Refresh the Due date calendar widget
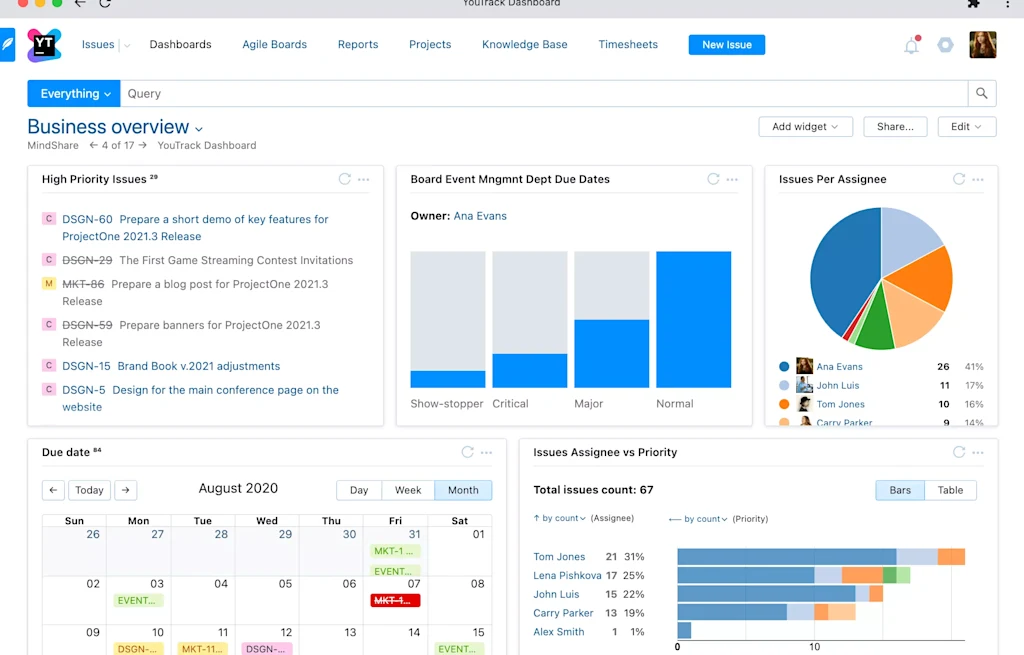1024x655 pixels. [466, 452]
